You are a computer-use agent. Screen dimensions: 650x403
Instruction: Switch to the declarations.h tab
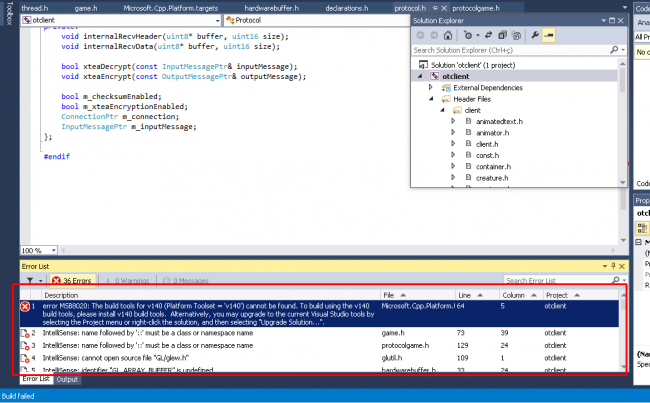347,8
